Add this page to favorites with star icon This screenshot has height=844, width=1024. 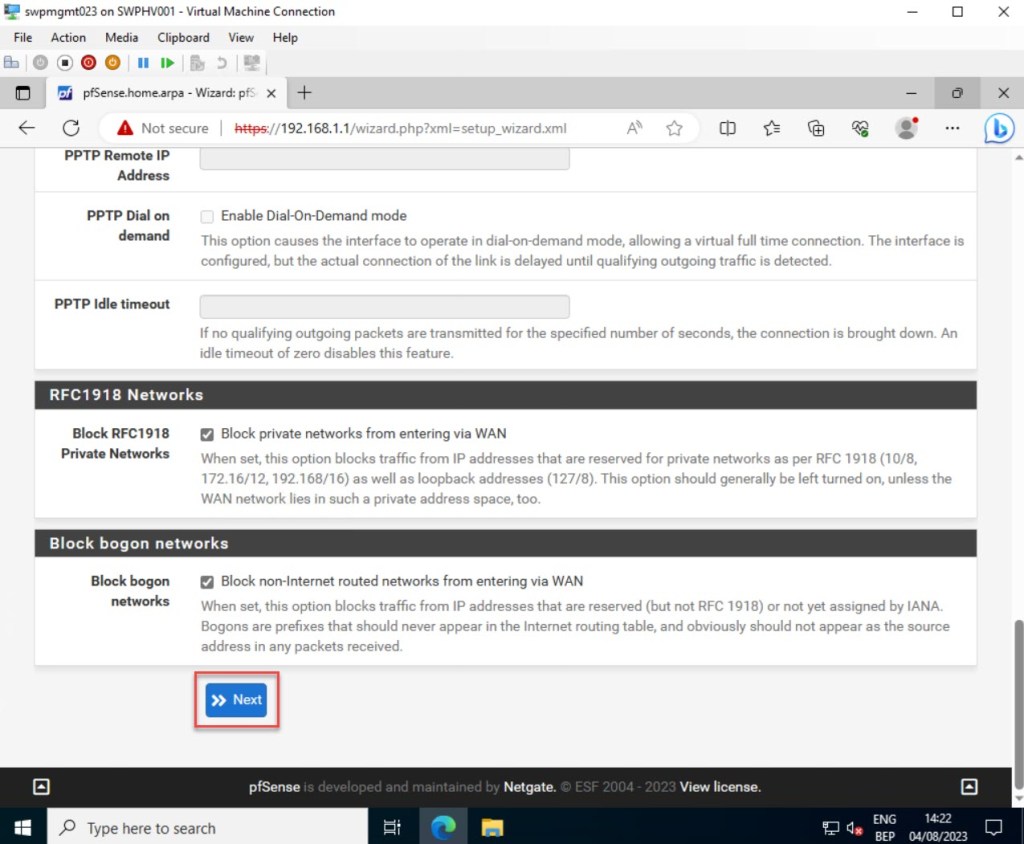coord(674,128)
